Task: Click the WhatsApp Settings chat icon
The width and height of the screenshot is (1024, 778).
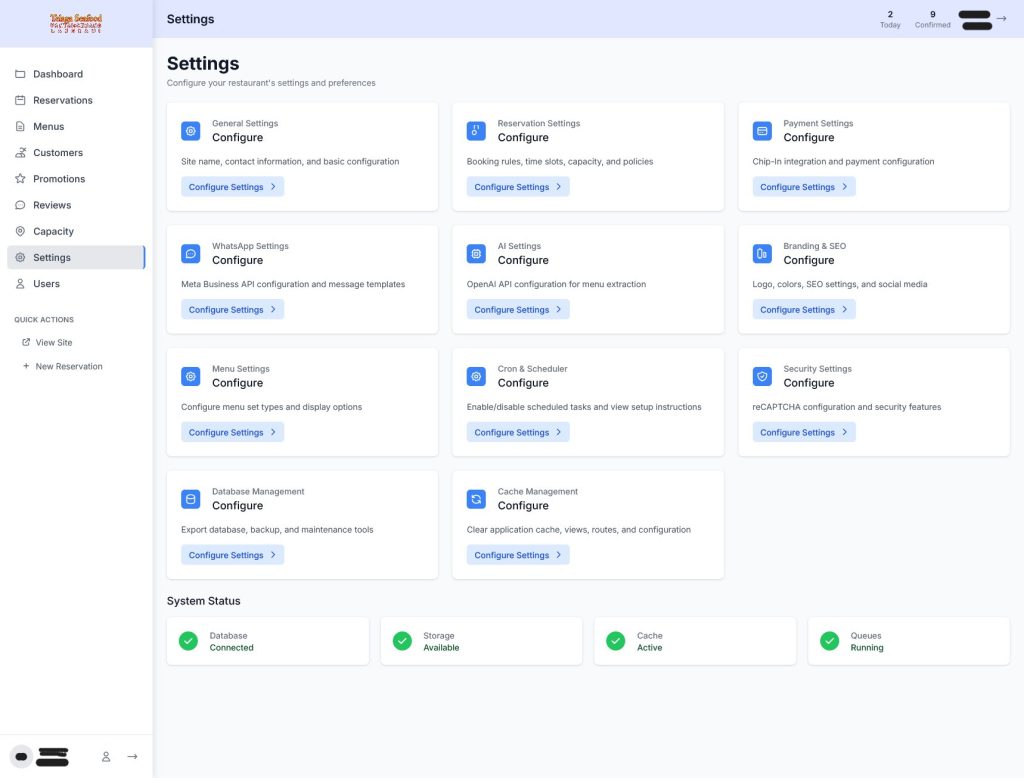Action: pos(191,254)
